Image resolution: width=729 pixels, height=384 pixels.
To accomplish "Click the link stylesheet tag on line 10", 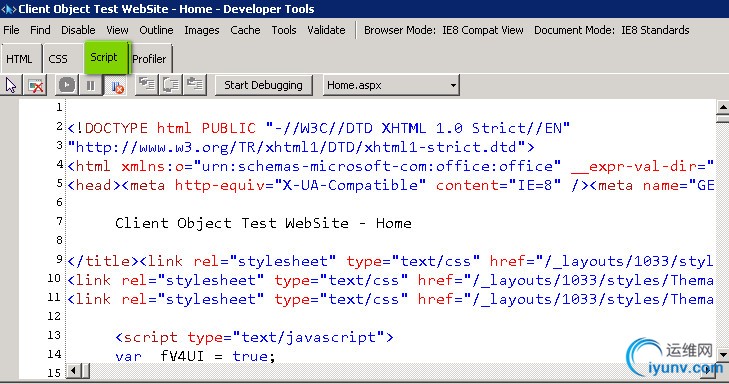I will [391, 280].
